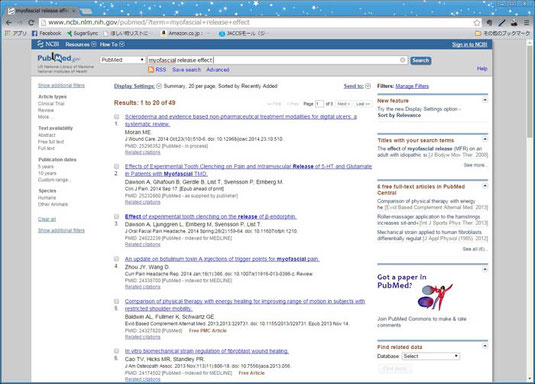Screen dimensions: 535x384
Task: Filter by Review article type
Action: [46, 110]
